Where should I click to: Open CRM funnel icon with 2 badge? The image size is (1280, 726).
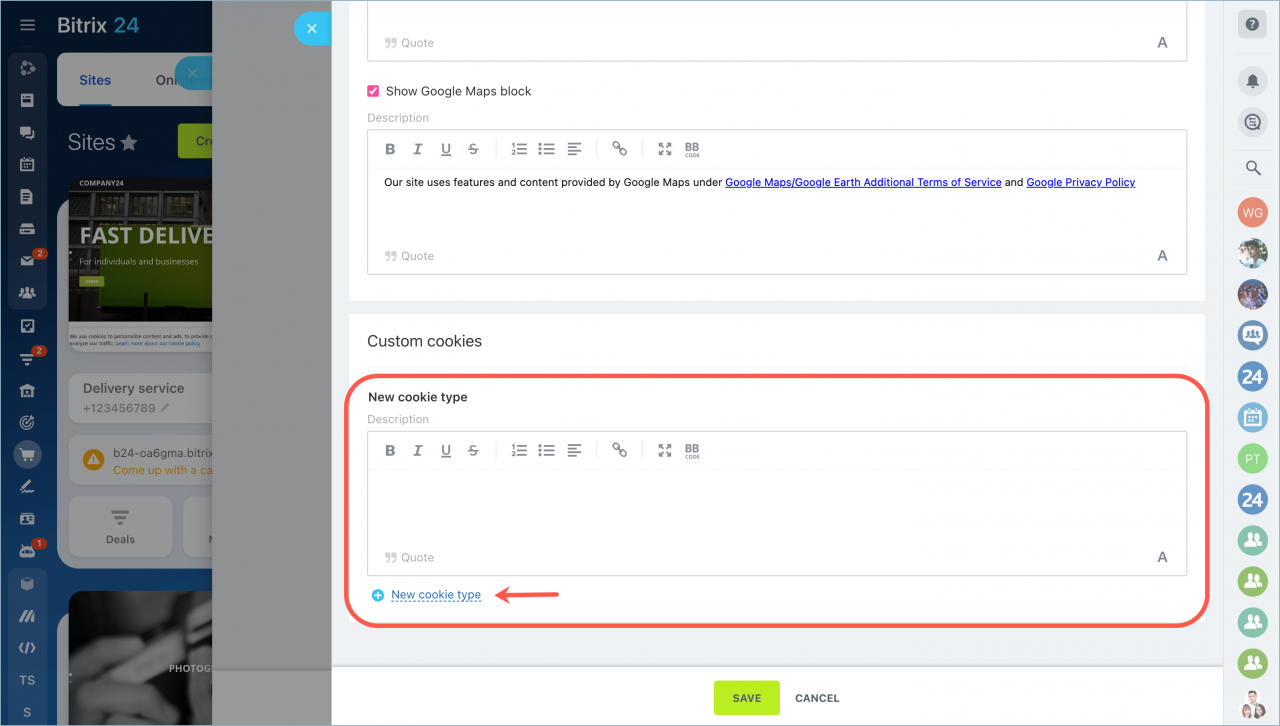pyautogui.click(x=27, y=359)
